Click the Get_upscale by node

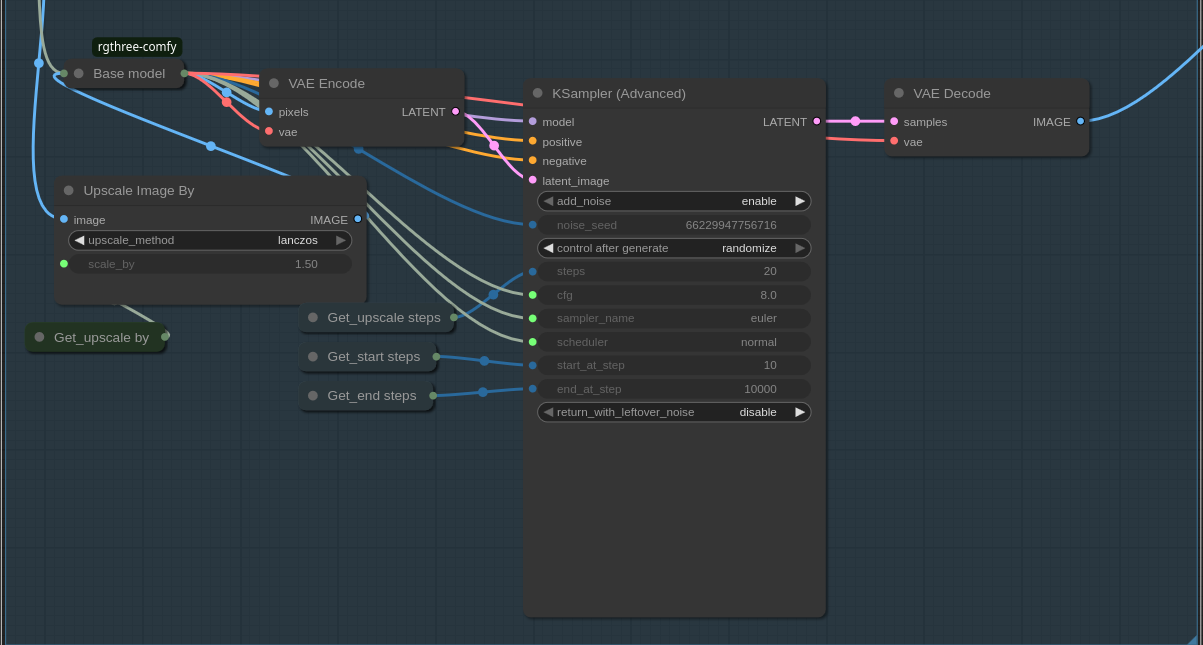click(101, 338)
